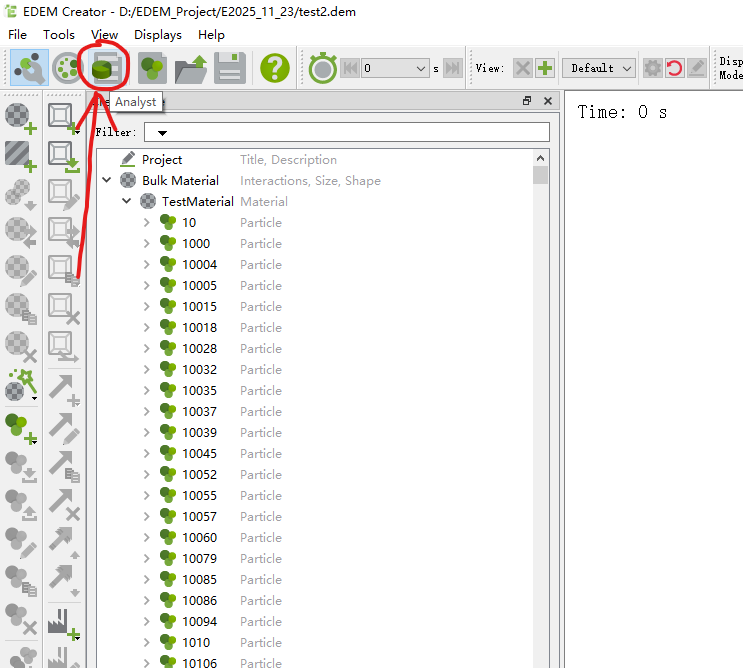Expand particle 10052 tree node

coord(146,474)
